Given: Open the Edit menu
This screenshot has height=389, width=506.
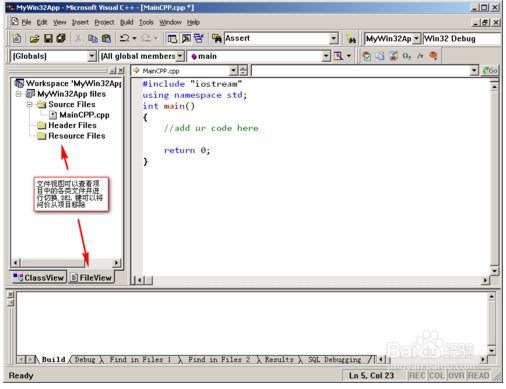Looking at the screenshot, I should [42, 22].
